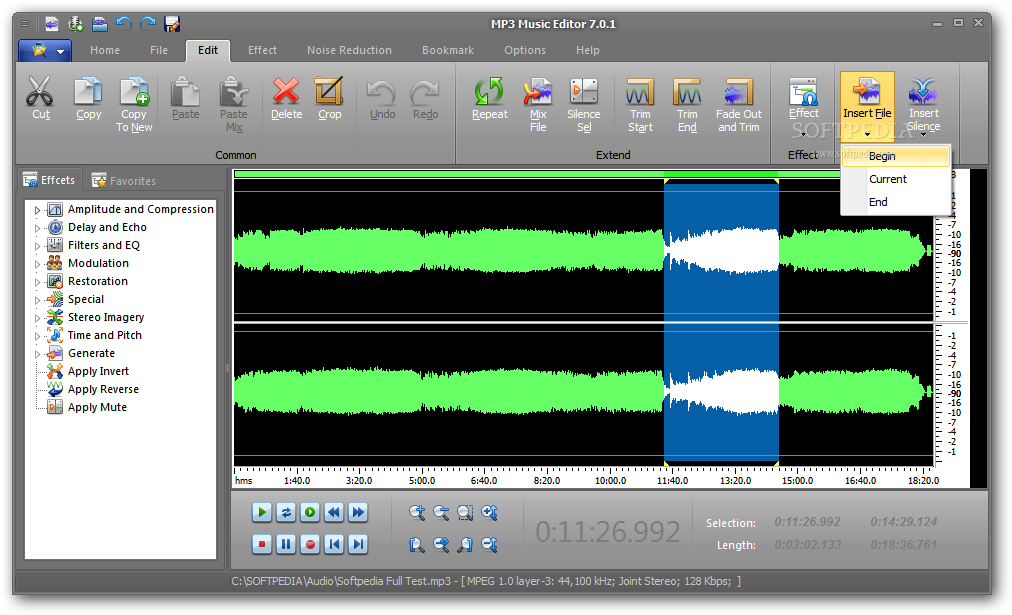Click the Undo ribbon button
The height and width of the screenshot is (615, 1012).
382,98
